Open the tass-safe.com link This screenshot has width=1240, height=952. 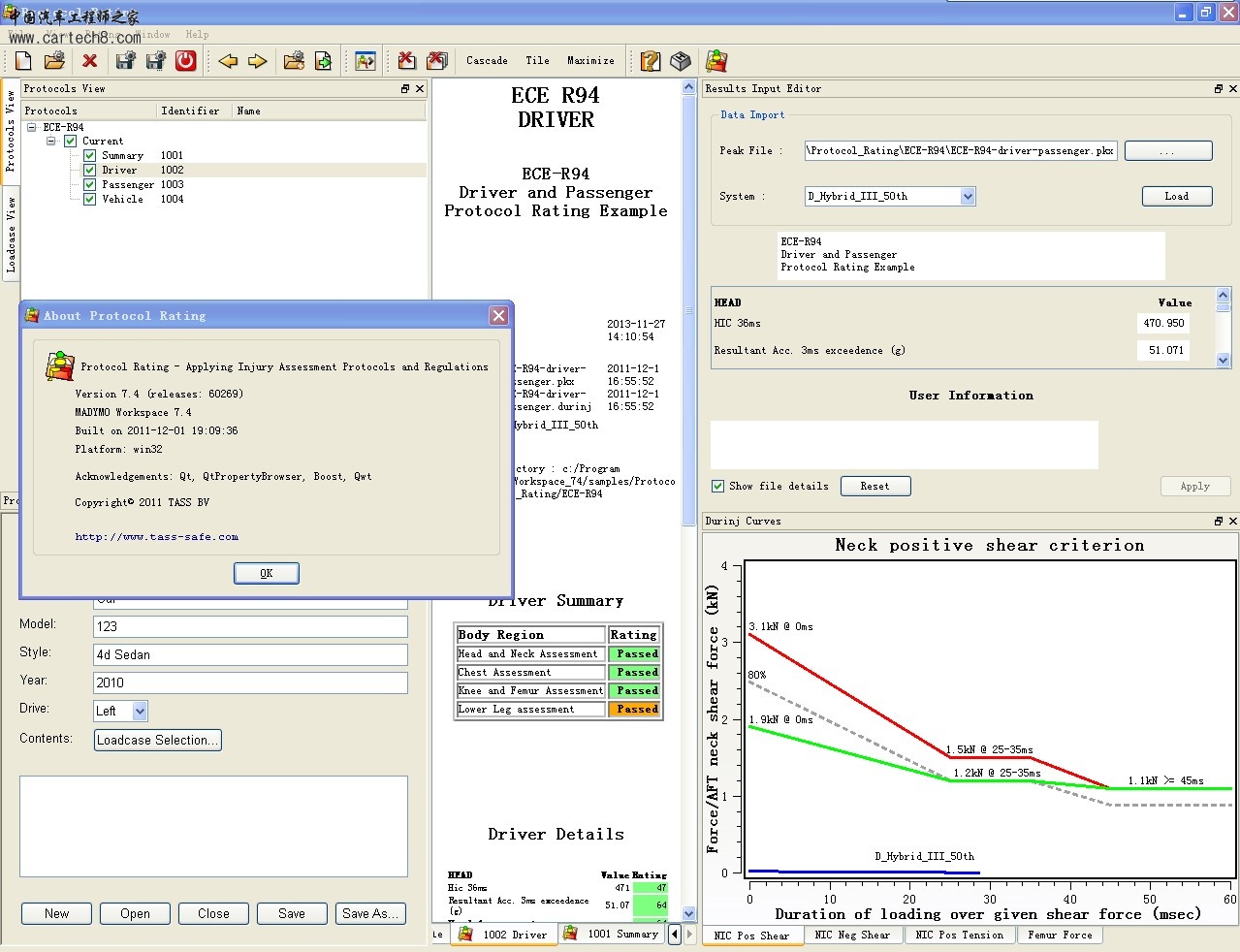157,536
